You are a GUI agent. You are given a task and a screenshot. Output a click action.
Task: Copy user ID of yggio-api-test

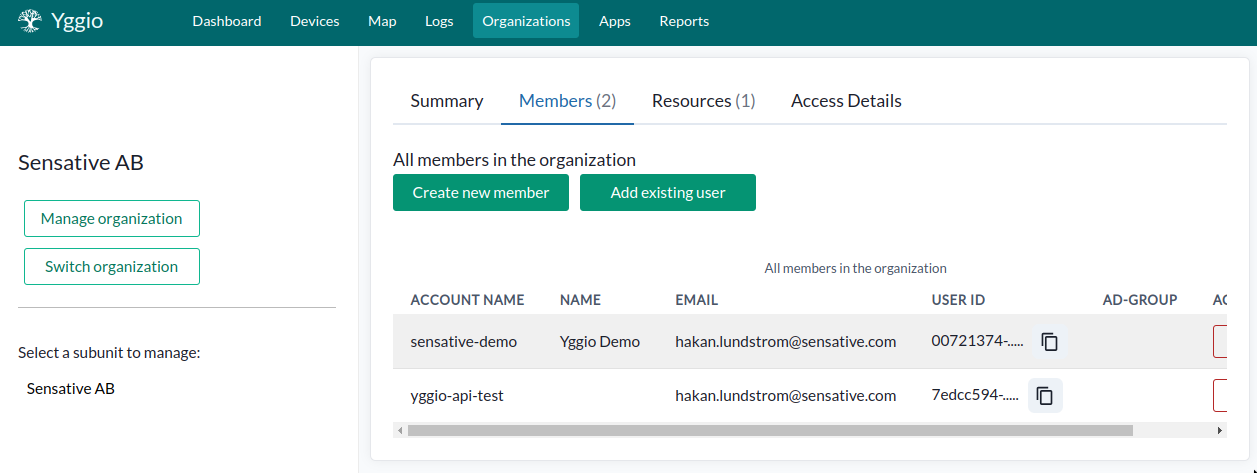tap(1044, 396)
